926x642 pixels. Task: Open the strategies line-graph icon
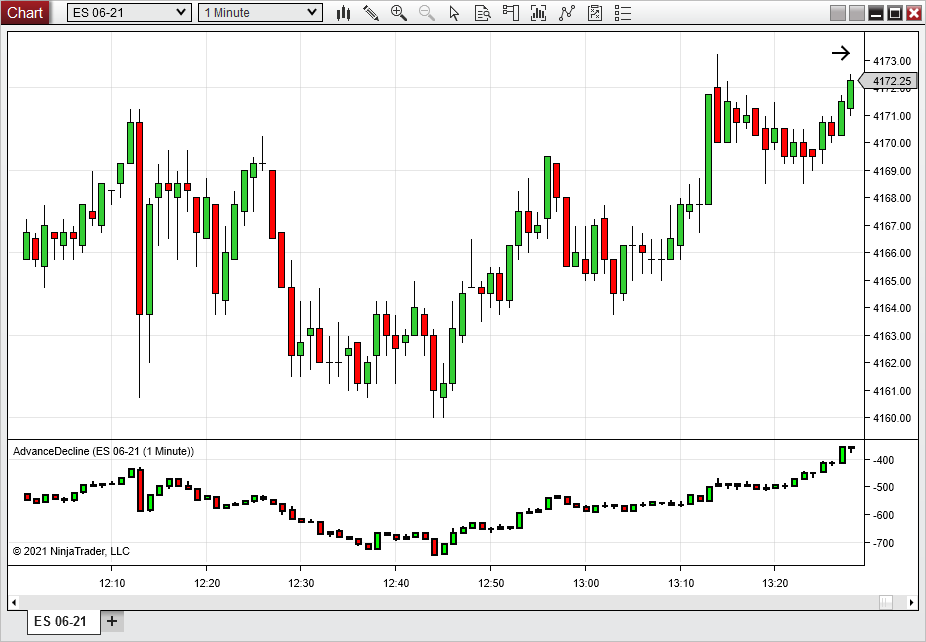(x=566, y=13)
